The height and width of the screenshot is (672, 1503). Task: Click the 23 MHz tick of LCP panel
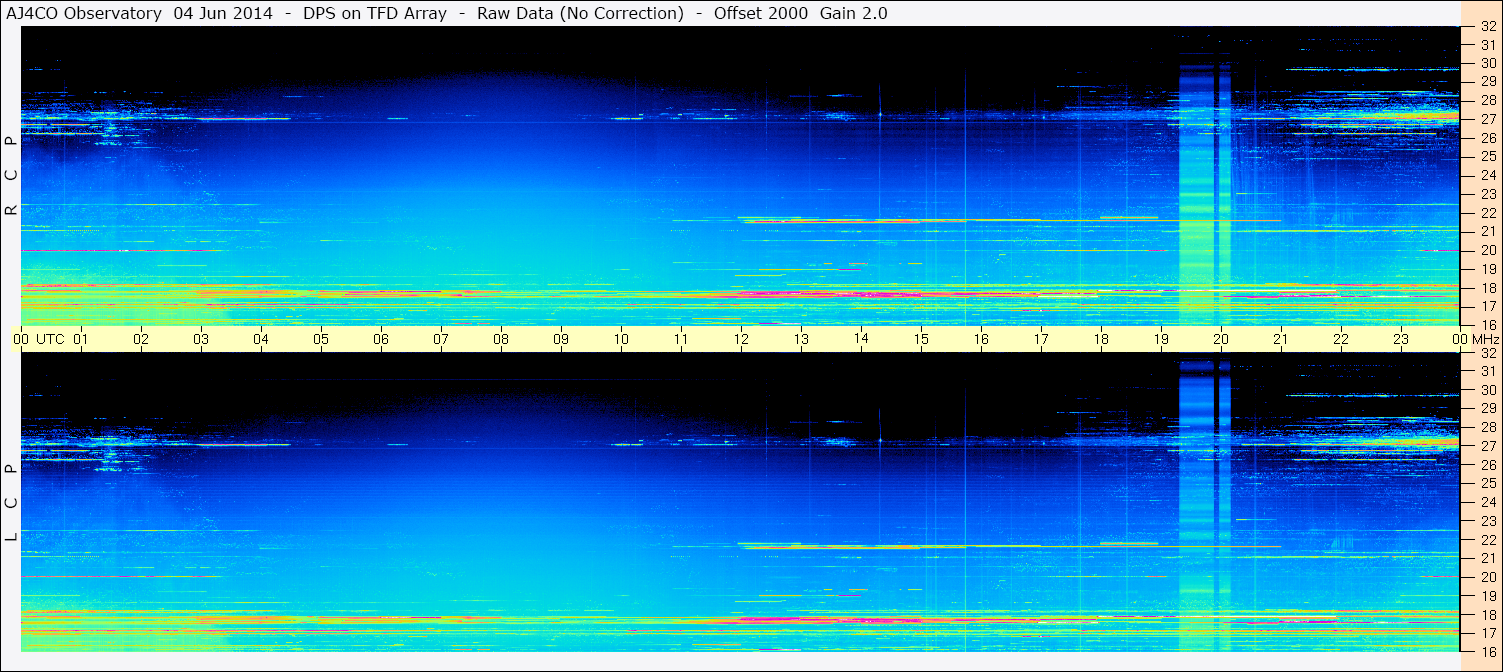click(x=1488, y=521)
